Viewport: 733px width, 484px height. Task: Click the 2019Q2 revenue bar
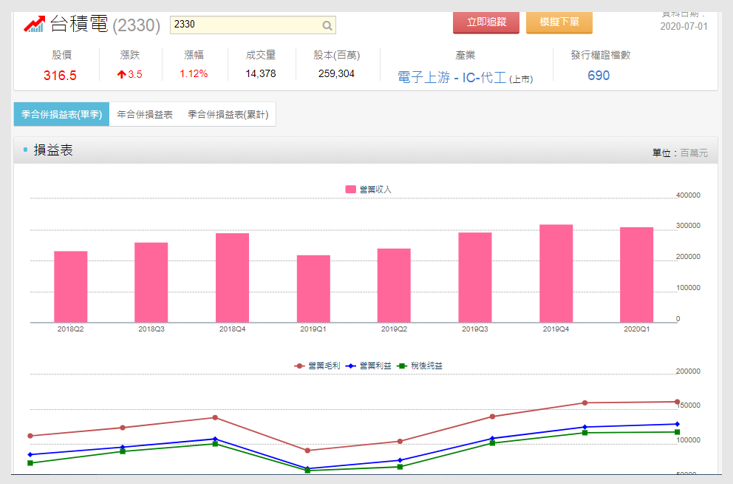click(394, 285)
